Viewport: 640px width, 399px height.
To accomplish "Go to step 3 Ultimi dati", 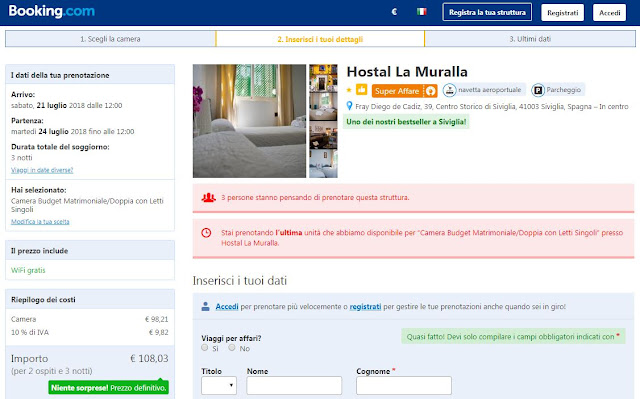I will click(530, 39).
